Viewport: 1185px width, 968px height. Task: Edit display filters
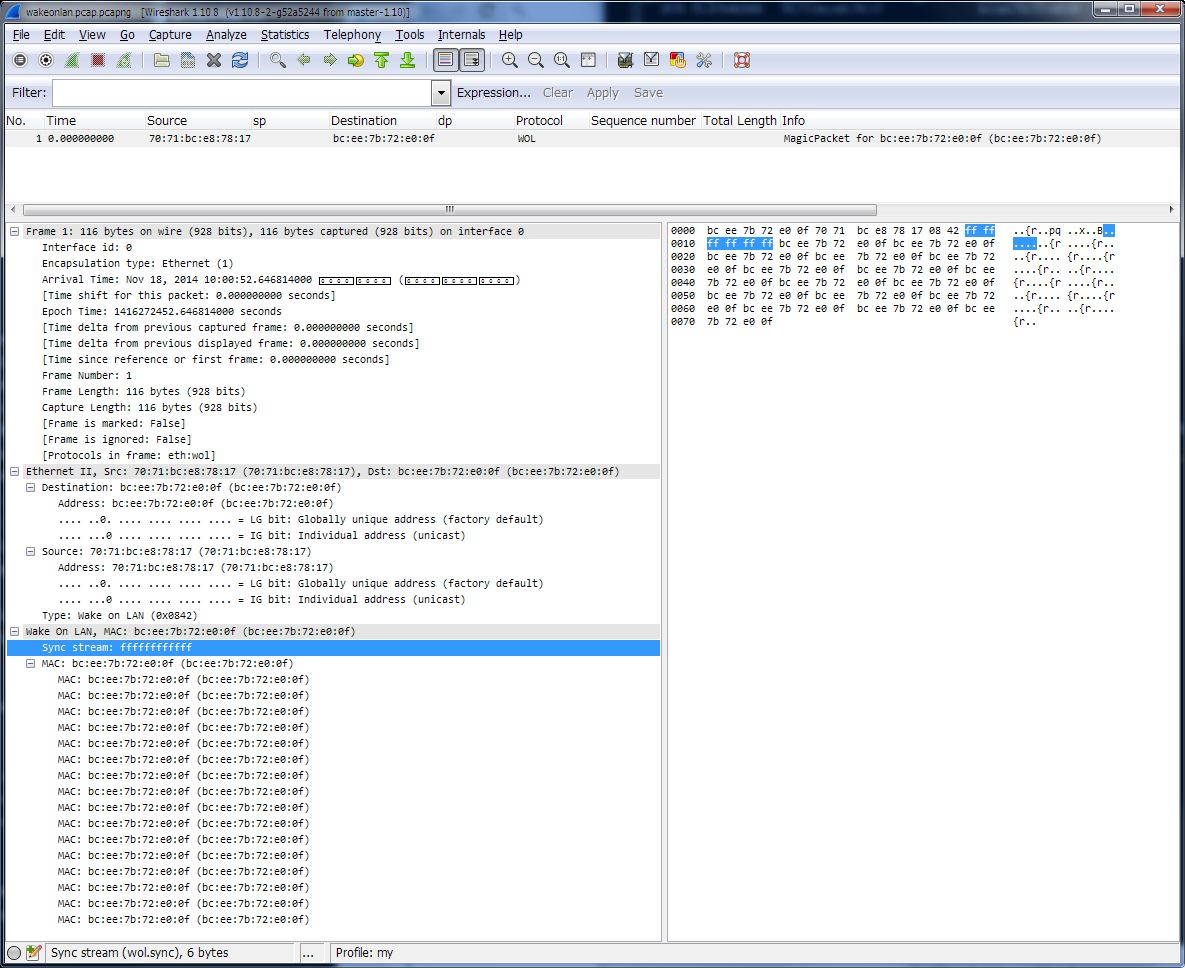pyautogui.click(x=651, y=60)
